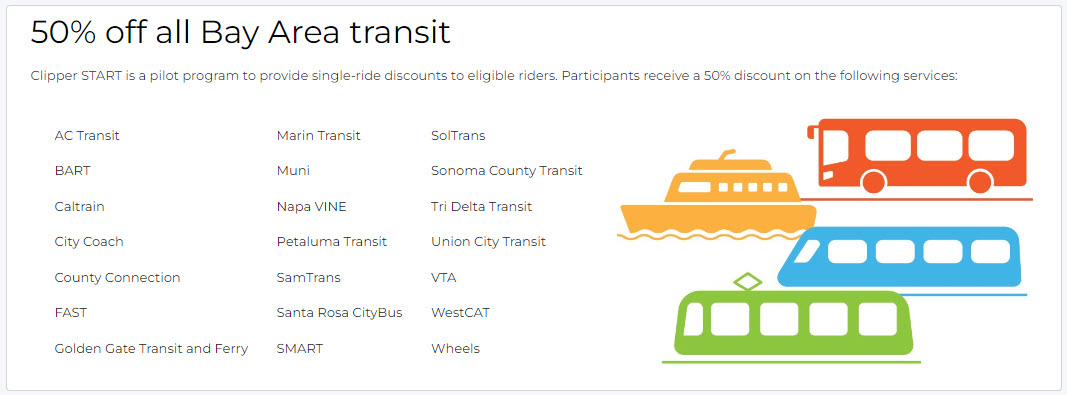The image size is (1067, 395).
Task: Click the yellow ferry boat icon
Action: click(718, 195)
